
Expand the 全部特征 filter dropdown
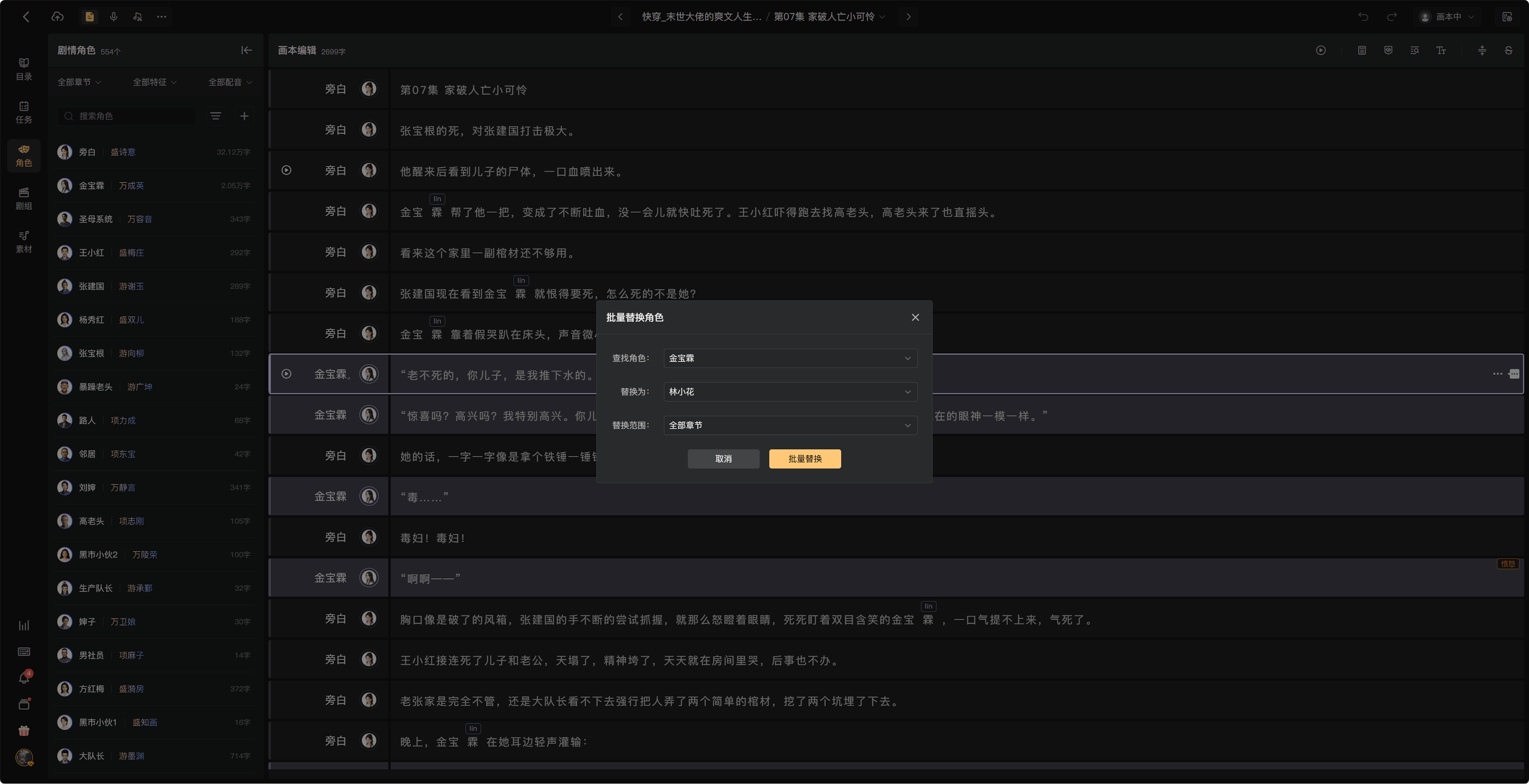click(x=154, y=82)
